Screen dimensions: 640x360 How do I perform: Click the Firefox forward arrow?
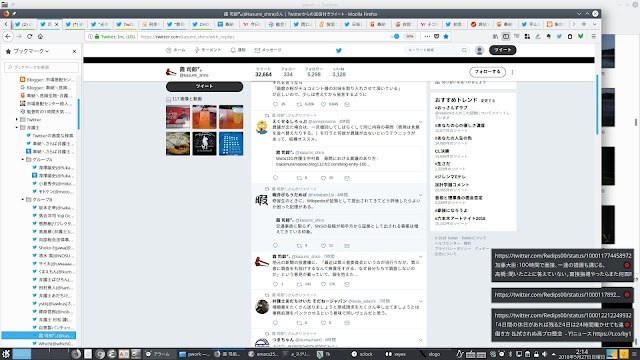pyautogui.click(x=19, y=36)
